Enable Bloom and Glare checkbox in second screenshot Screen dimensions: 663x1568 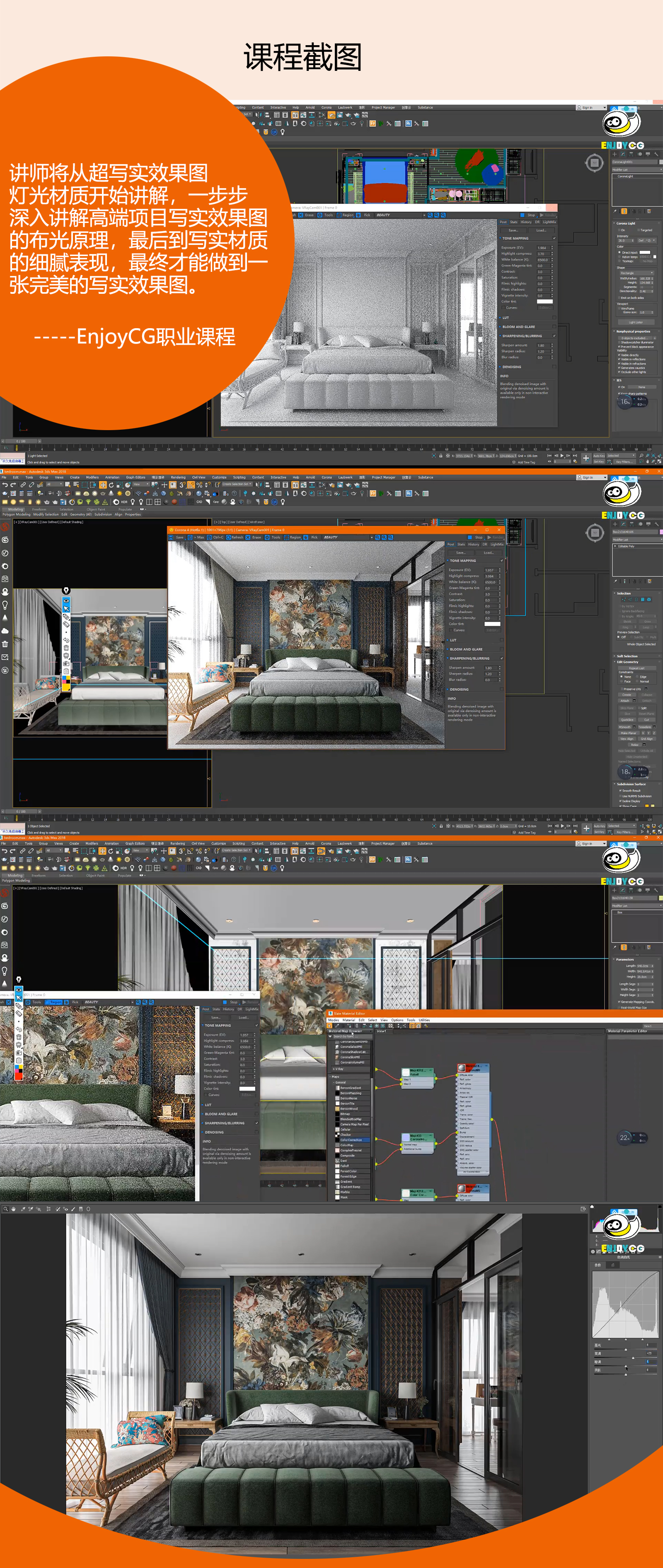tap(502, 649)
